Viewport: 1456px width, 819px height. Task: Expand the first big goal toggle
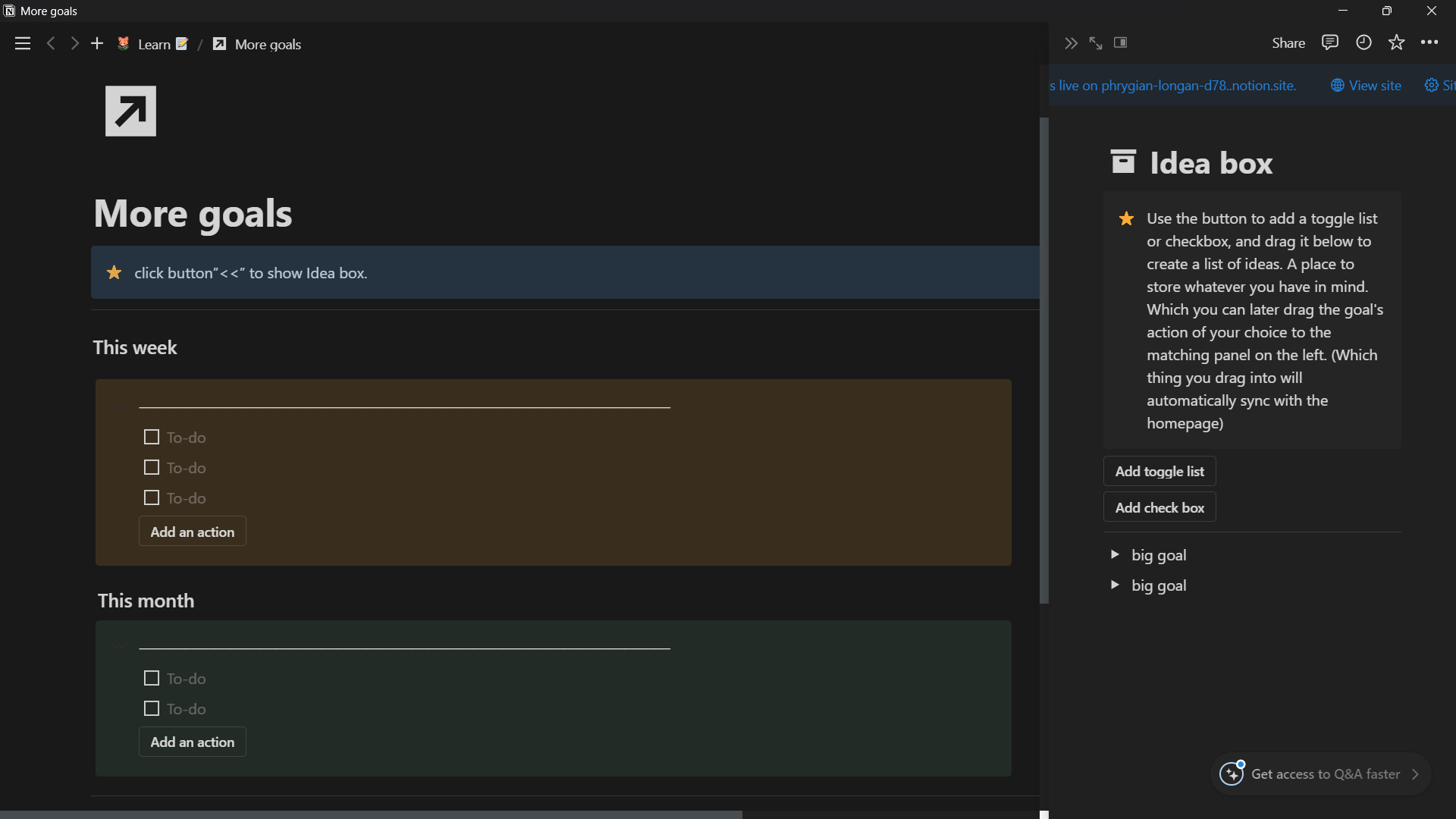point(1115,554)
